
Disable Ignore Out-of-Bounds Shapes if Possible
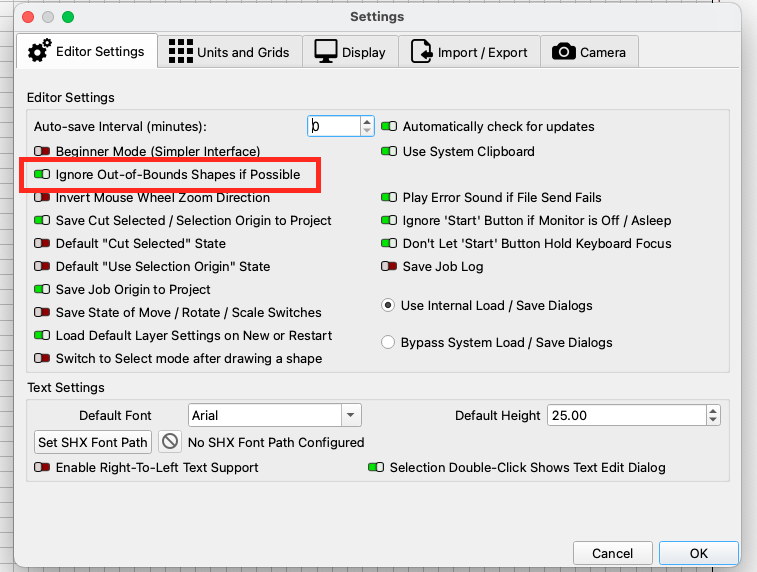[x=42, y=174]
